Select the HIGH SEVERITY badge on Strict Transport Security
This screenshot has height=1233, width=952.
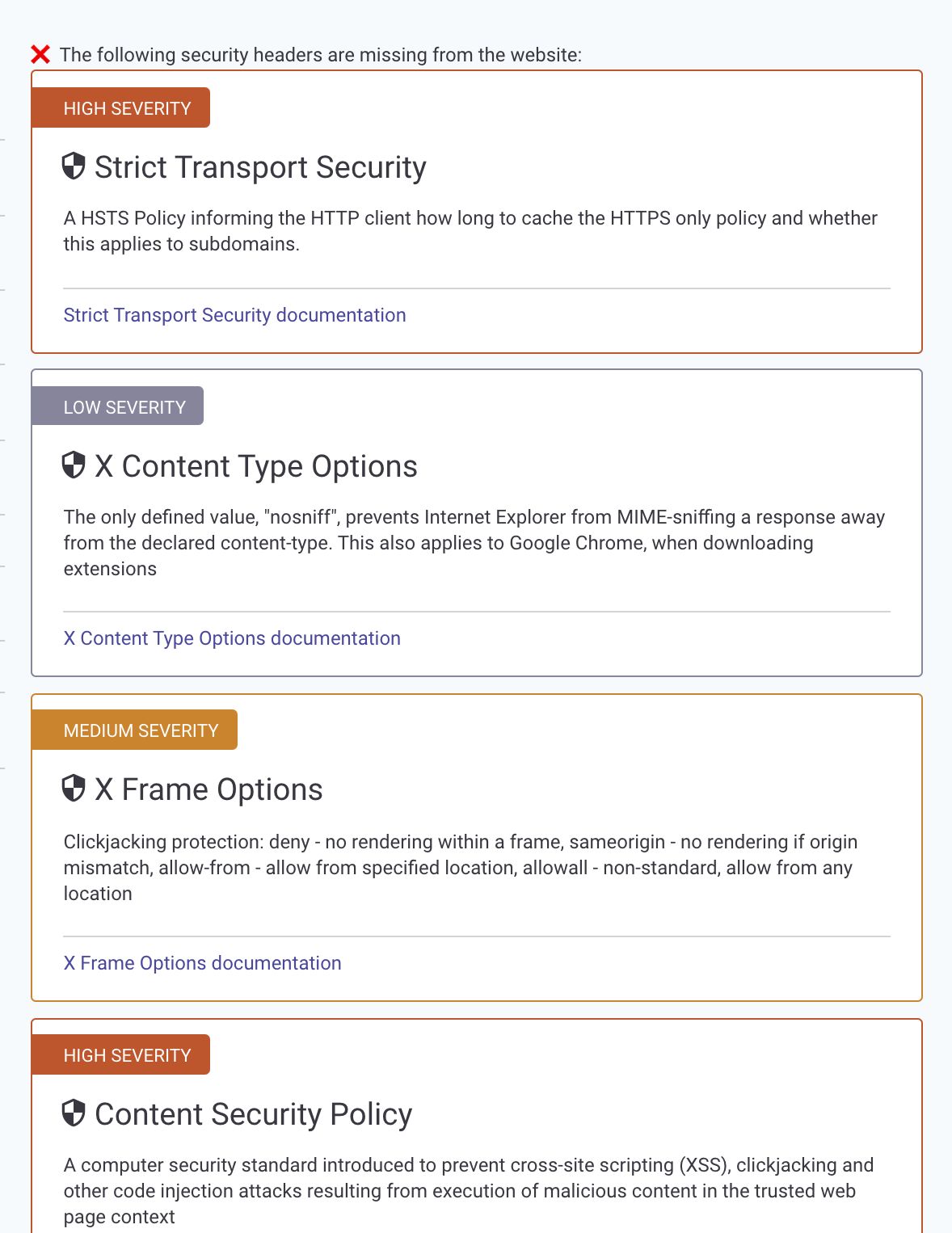120,107
